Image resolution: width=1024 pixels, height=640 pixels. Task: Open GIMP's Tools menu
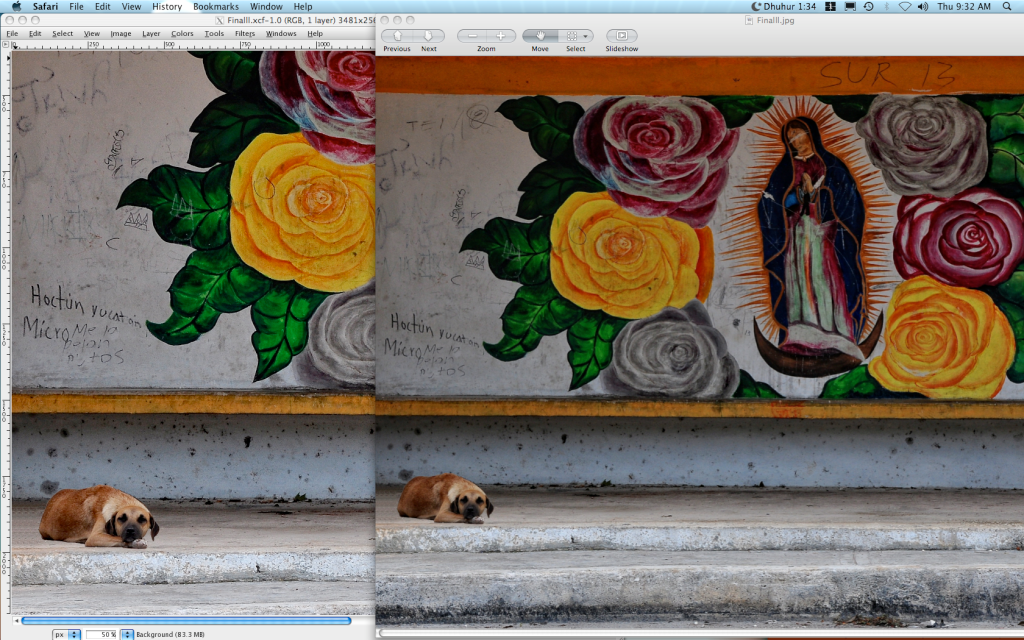[x=214, y=33]
